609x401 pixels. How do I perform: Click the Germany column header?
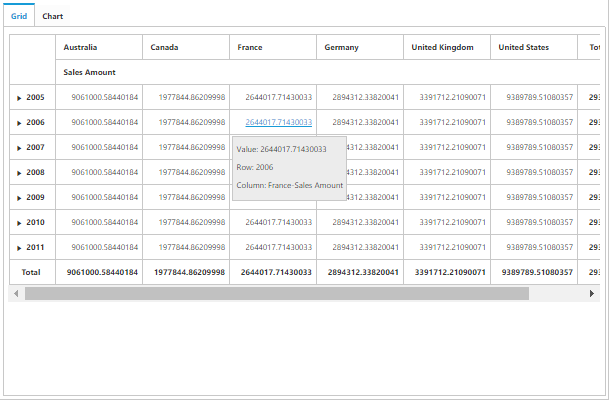(342, 48)
